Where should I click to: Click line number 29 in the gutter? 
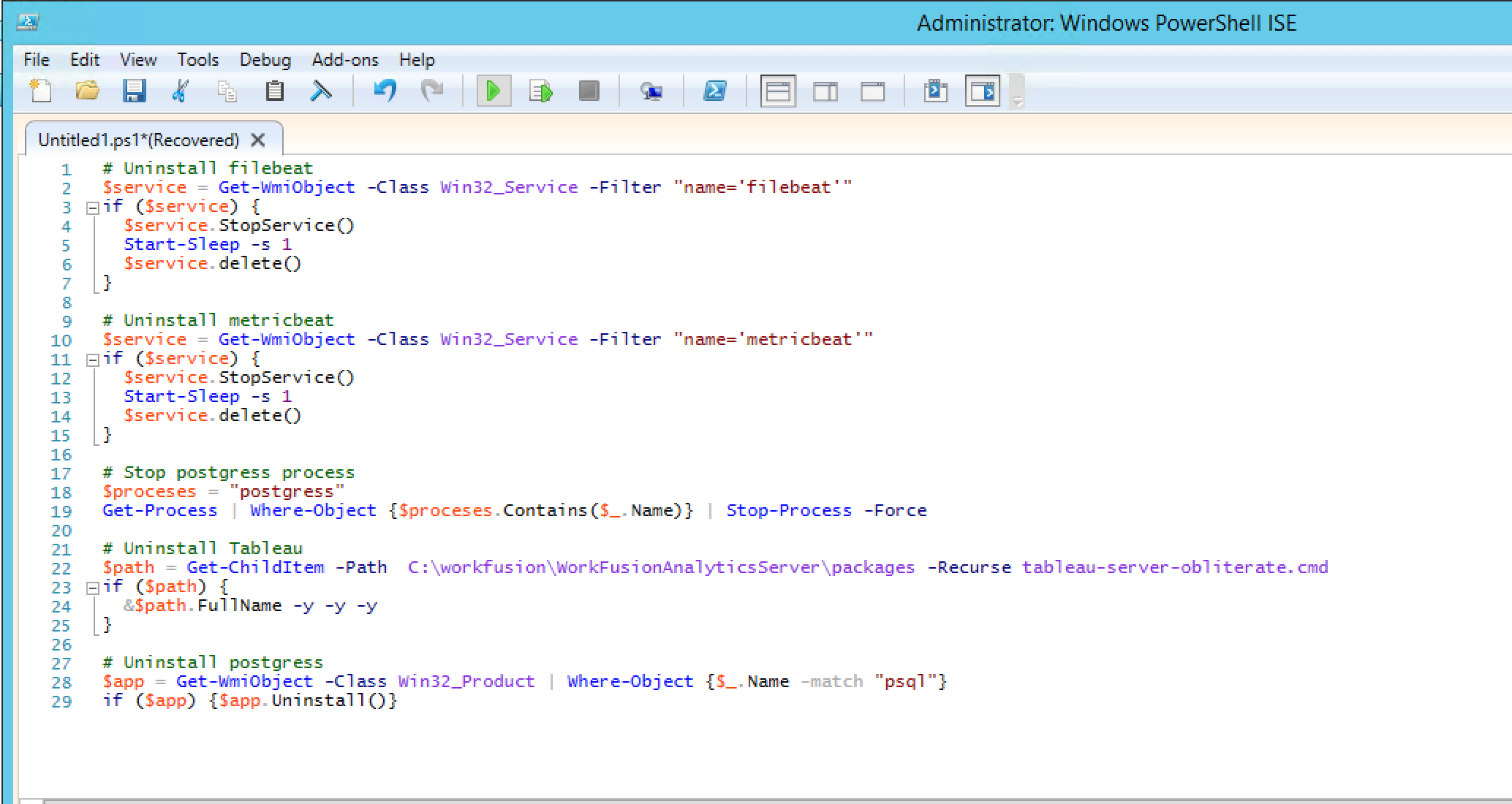[x=61, y=702]
